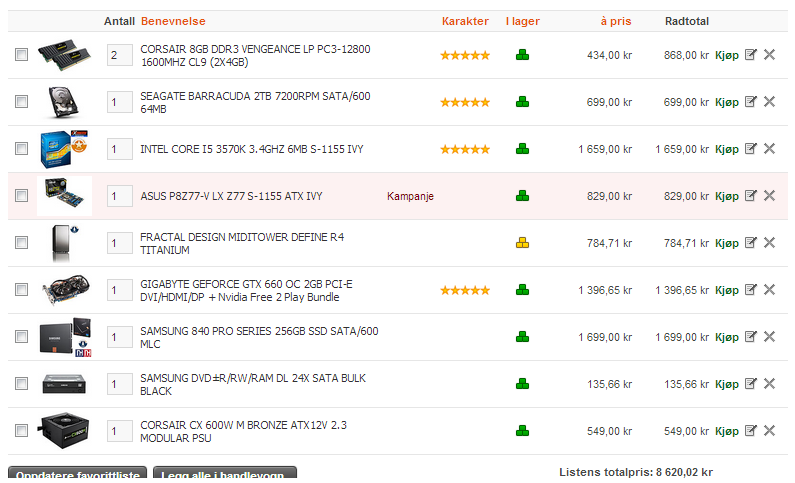Edit the Fractal Design Define R4 row
This screenshot has height=483, width=795.
(751, 243)
